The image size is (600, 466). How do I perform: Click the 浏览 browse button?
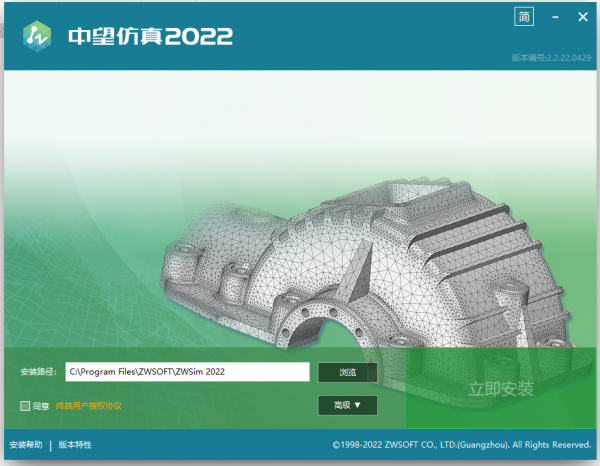coord(347,372)
